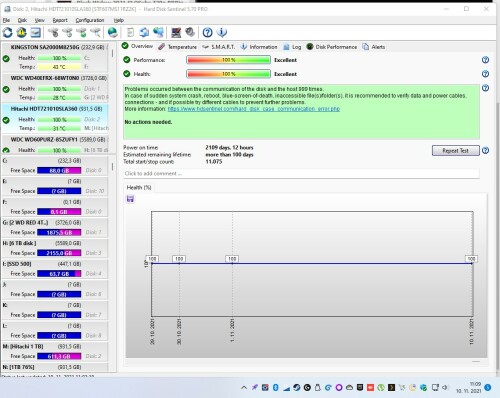The height and width of the screenshot is (398, 500).
Task: Open the Disk menu
Action: 22,20
